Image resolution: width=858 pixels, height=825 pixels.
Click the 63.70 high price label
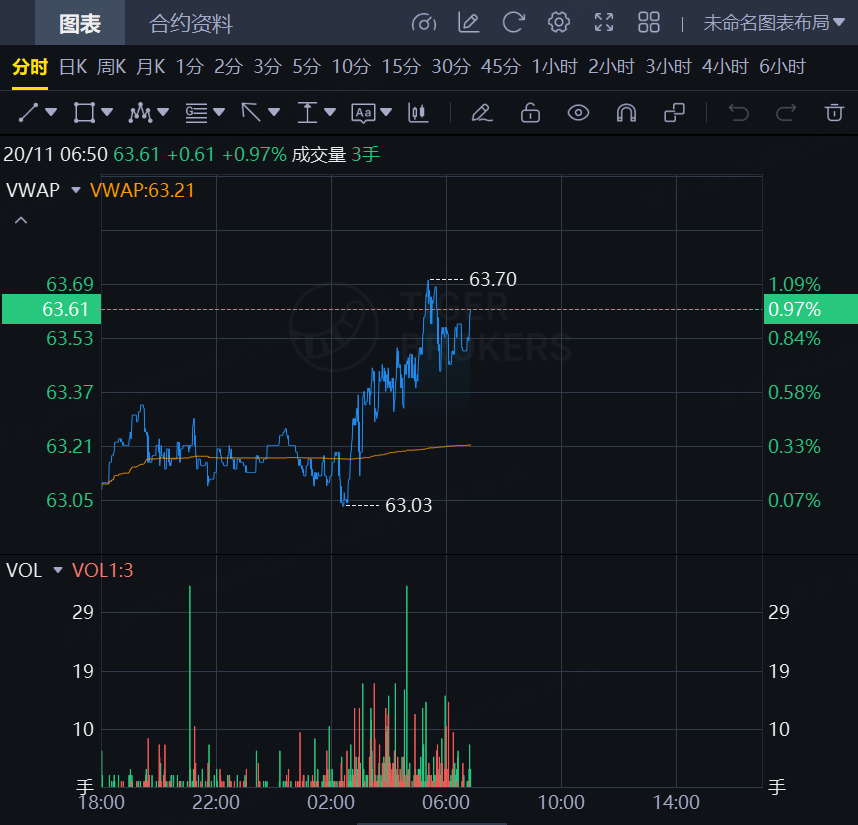pyautogui.click(x=493, y=279)
